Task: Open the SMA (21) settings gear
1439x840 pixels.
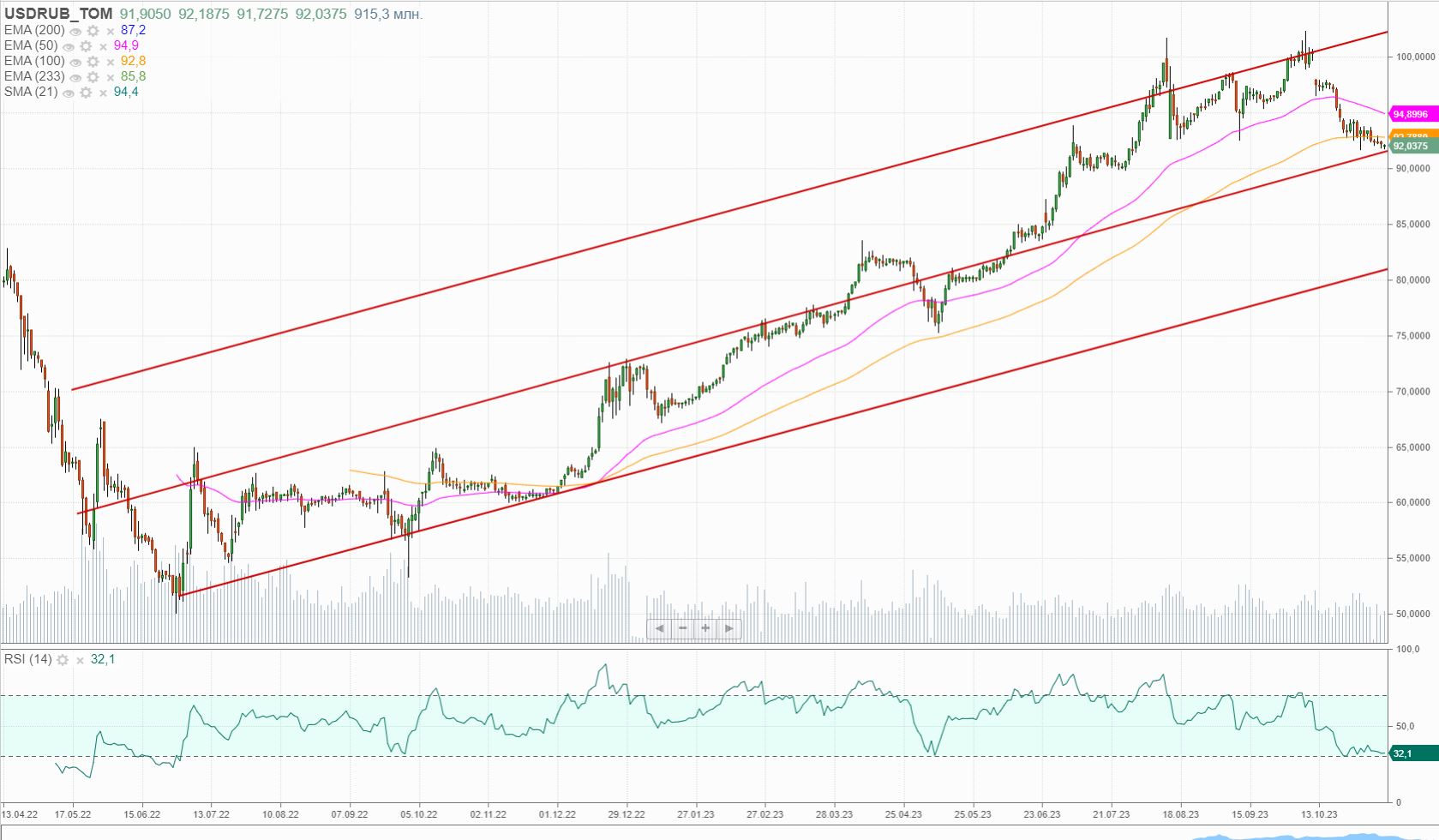Action: [86, 93]
